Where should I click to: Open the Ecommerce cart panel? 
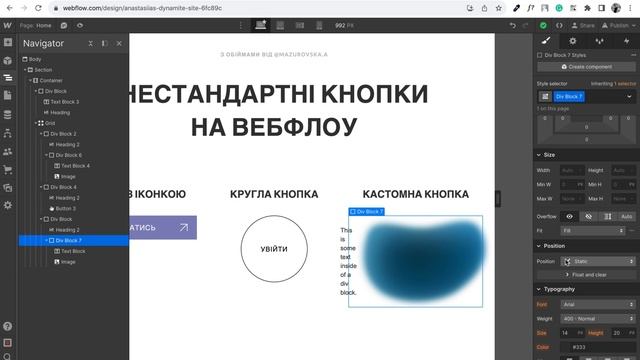click(x=8, y=169)
